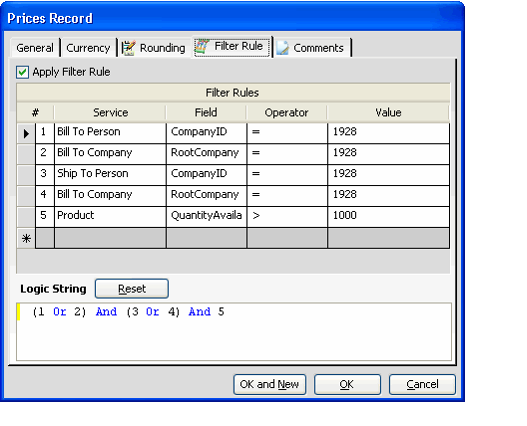Cancel the Prices Record dialog
Screen dimensions: 527x426
(x=422, y=384)
